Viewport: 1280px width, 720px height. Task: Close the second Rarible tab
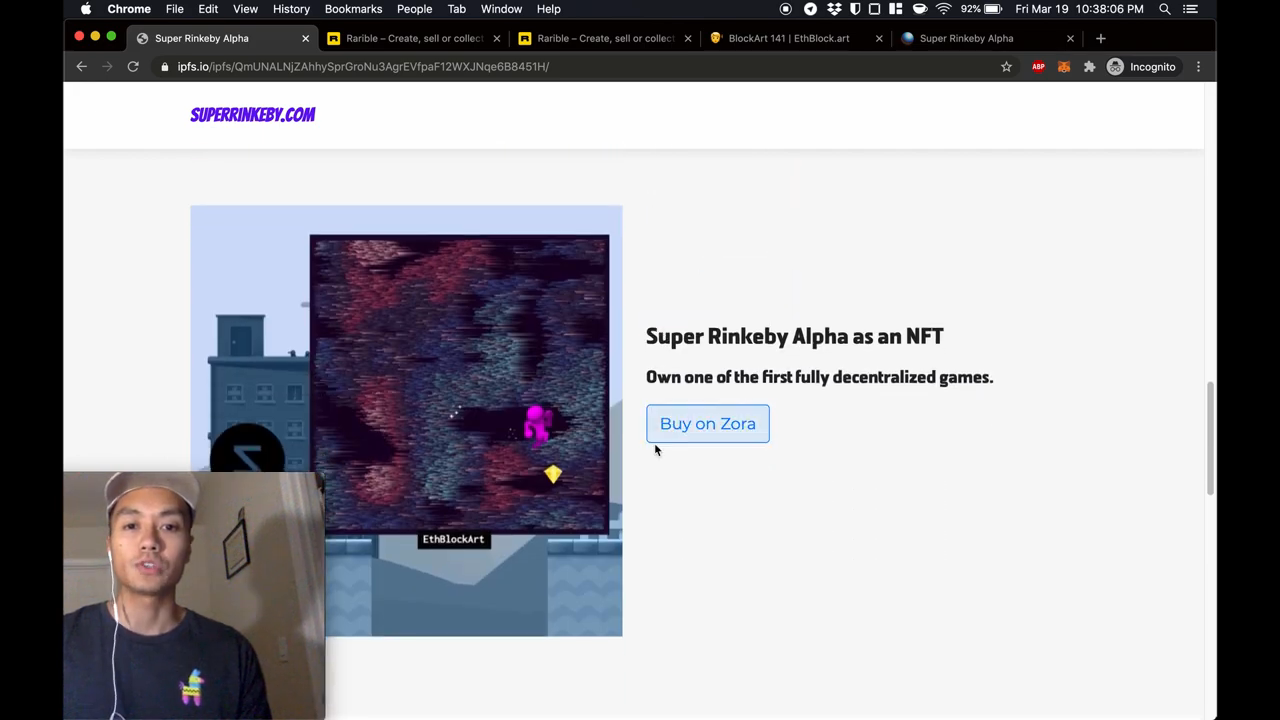coord(688,38)
